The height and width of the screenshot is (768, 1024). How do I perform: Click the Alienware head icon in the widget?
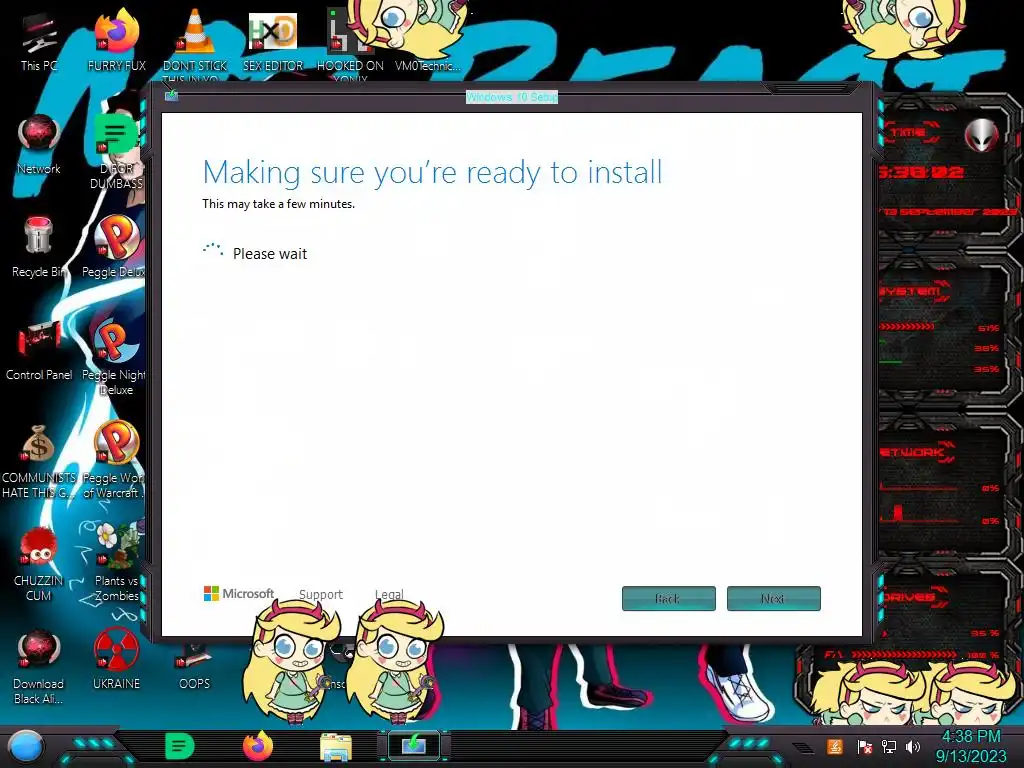click(x=982, y=135)
